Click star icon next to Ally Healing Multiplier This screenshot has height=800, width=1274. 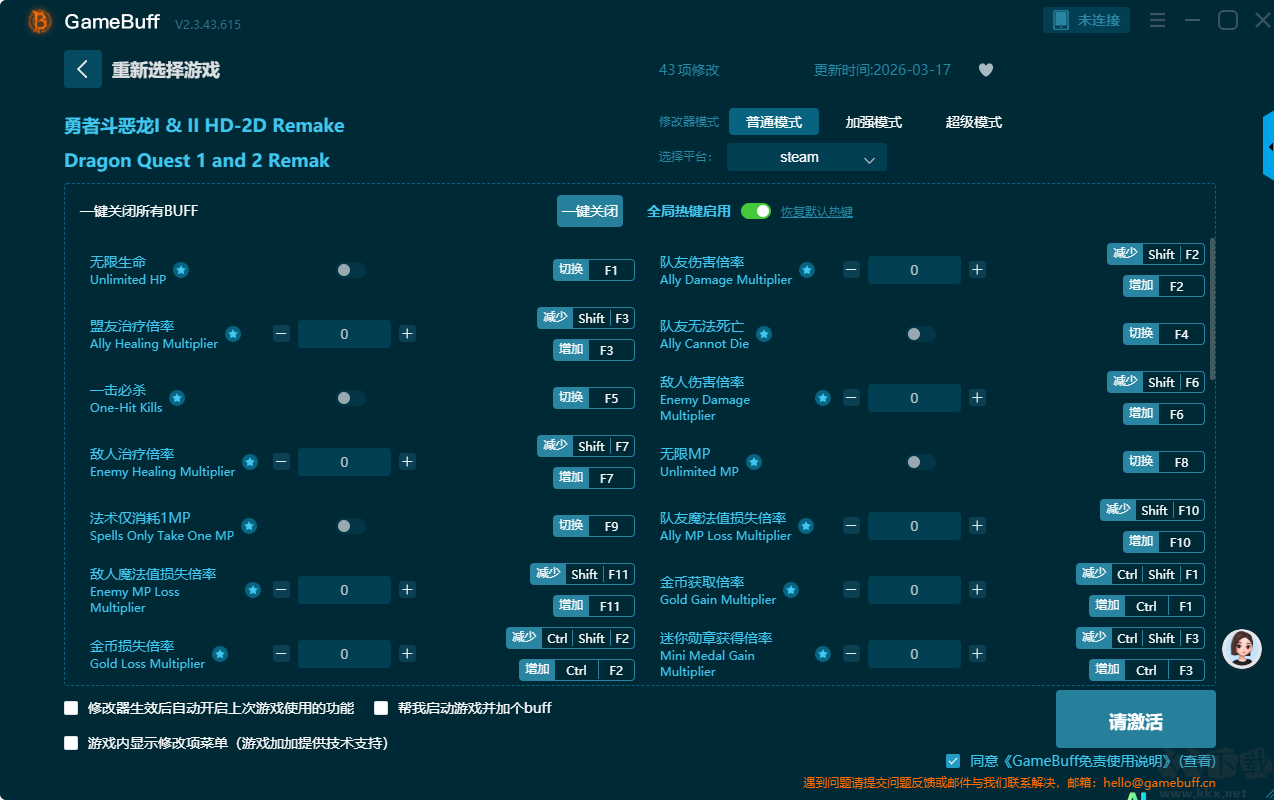[233, 334]
